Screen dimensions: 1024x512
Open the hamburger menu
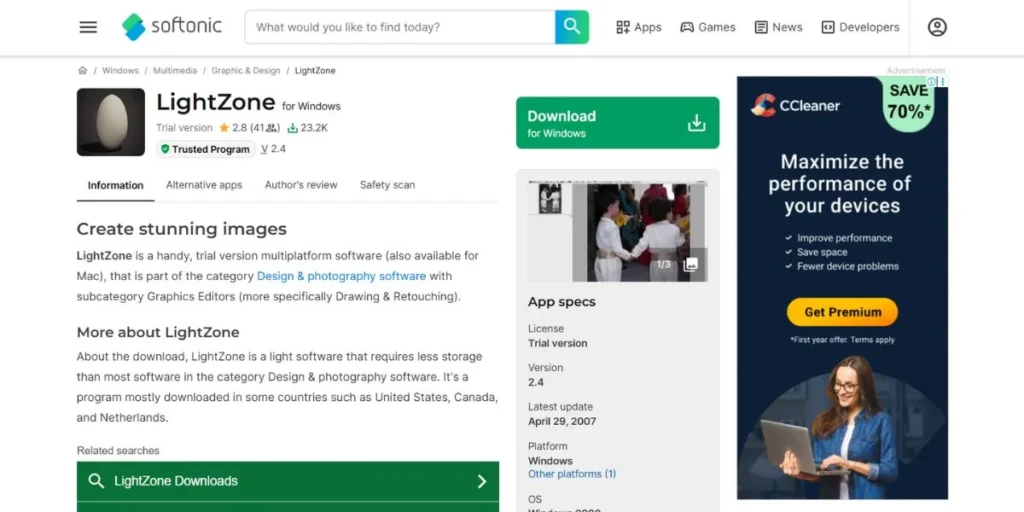[x=88, y=27]
